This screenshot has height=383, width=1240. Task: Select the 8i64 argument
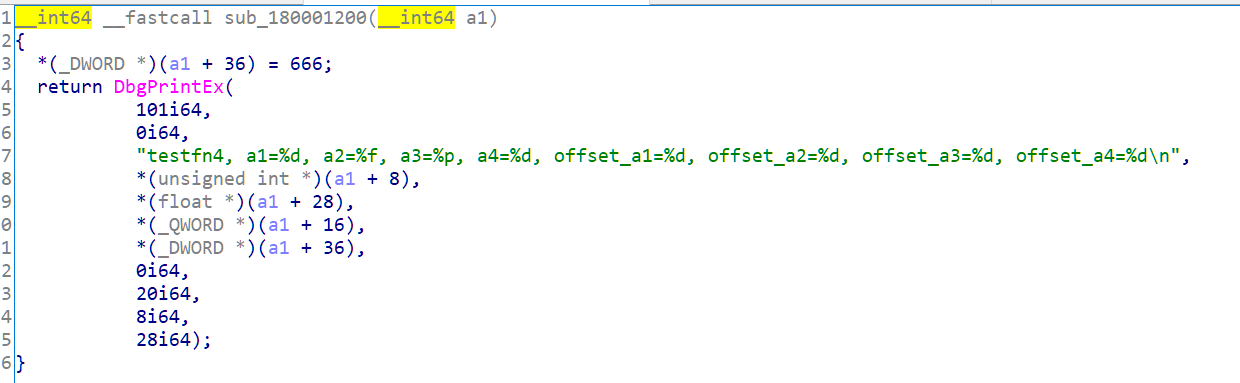click(x=158, y=316)
